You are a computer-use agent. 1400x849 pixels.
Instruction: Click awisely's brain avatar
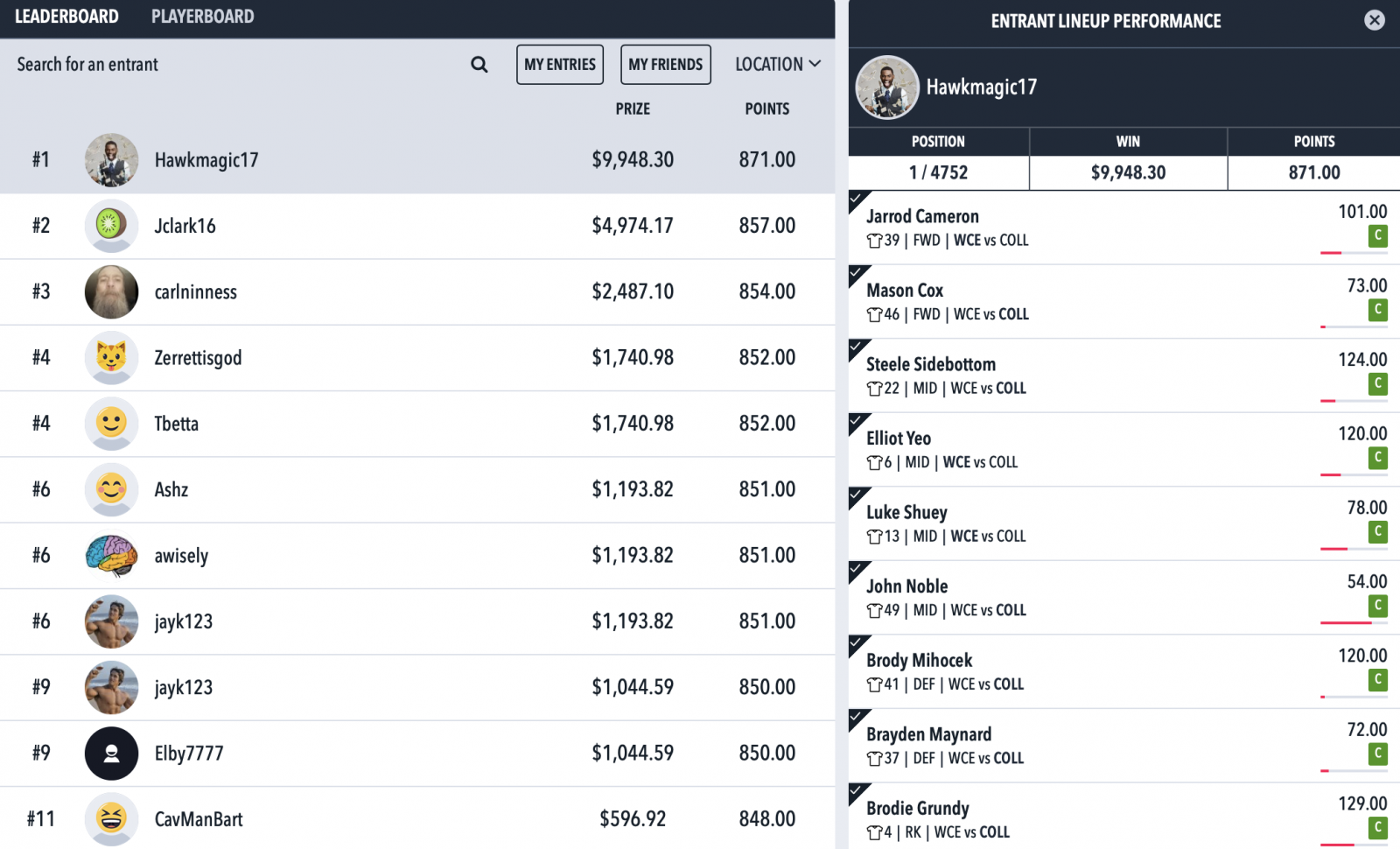click(111, 556)
